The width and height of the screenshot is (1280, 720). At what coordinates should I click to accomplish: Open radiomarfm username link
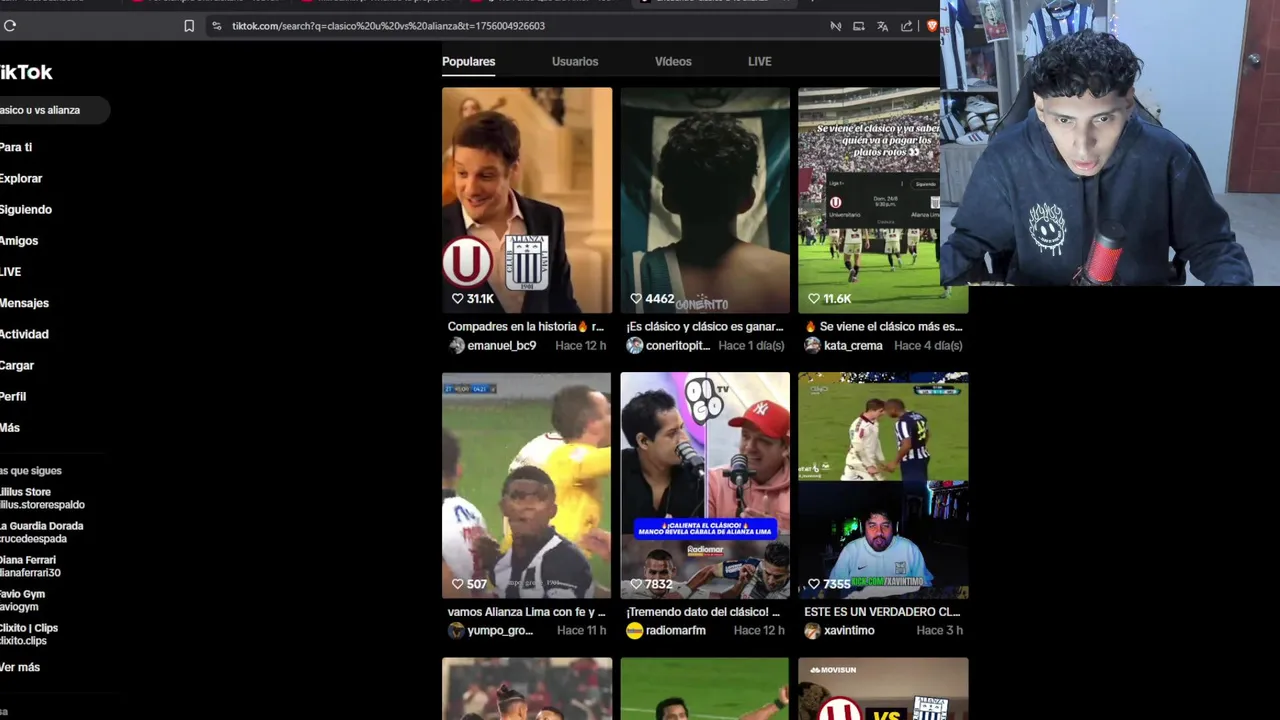tap(676, 630)
